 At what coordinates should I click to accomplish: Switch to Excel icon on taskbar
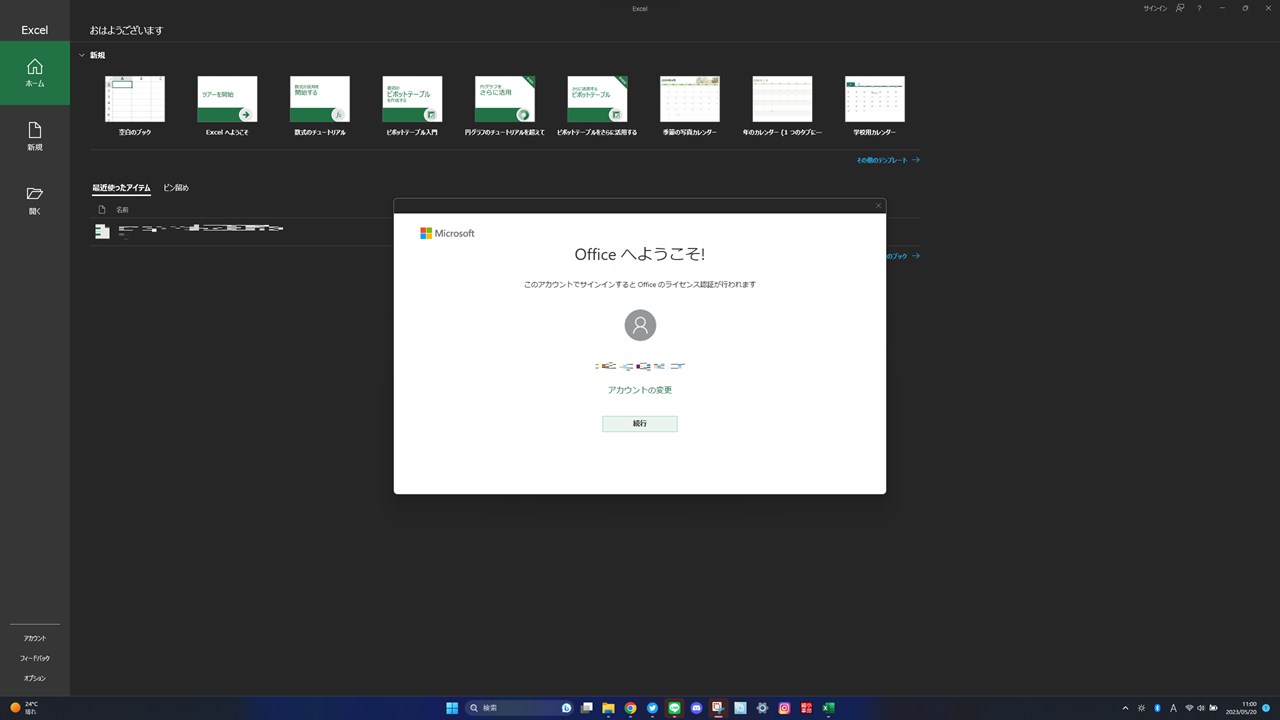(828, 708)
